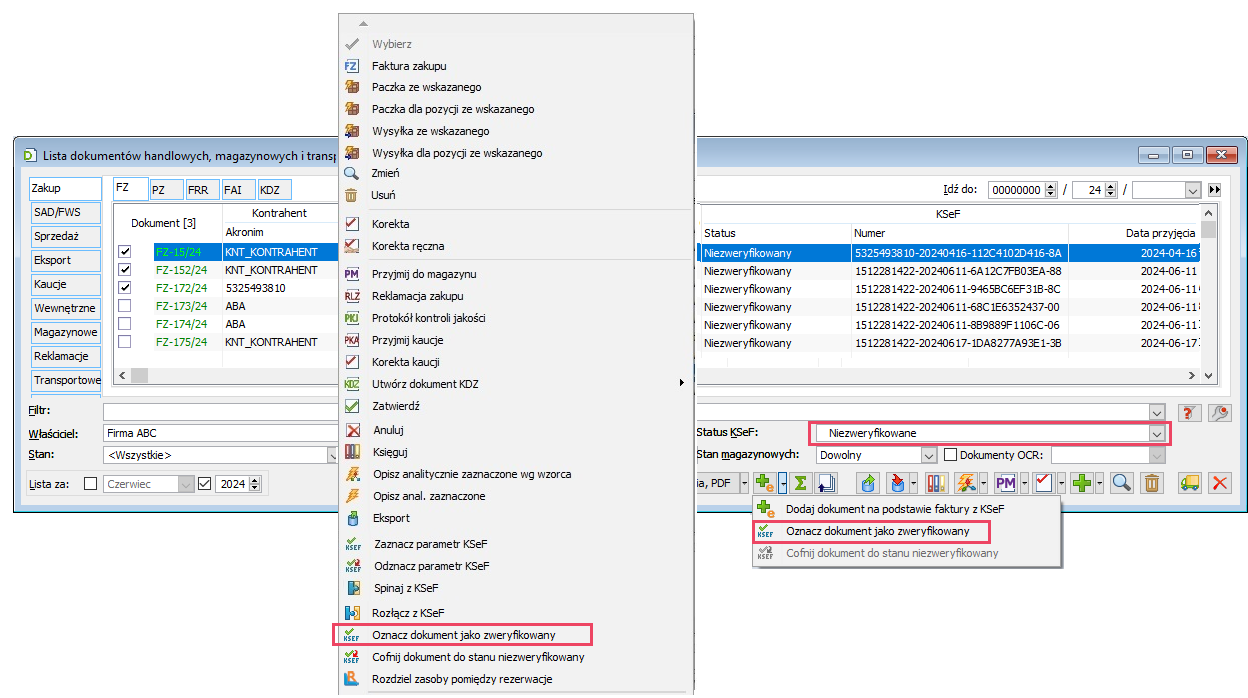Enable the month checkbox beside Czerwiec
Image resolution: width=1248 pixels, height=698 pixels.
pos(91,484)
